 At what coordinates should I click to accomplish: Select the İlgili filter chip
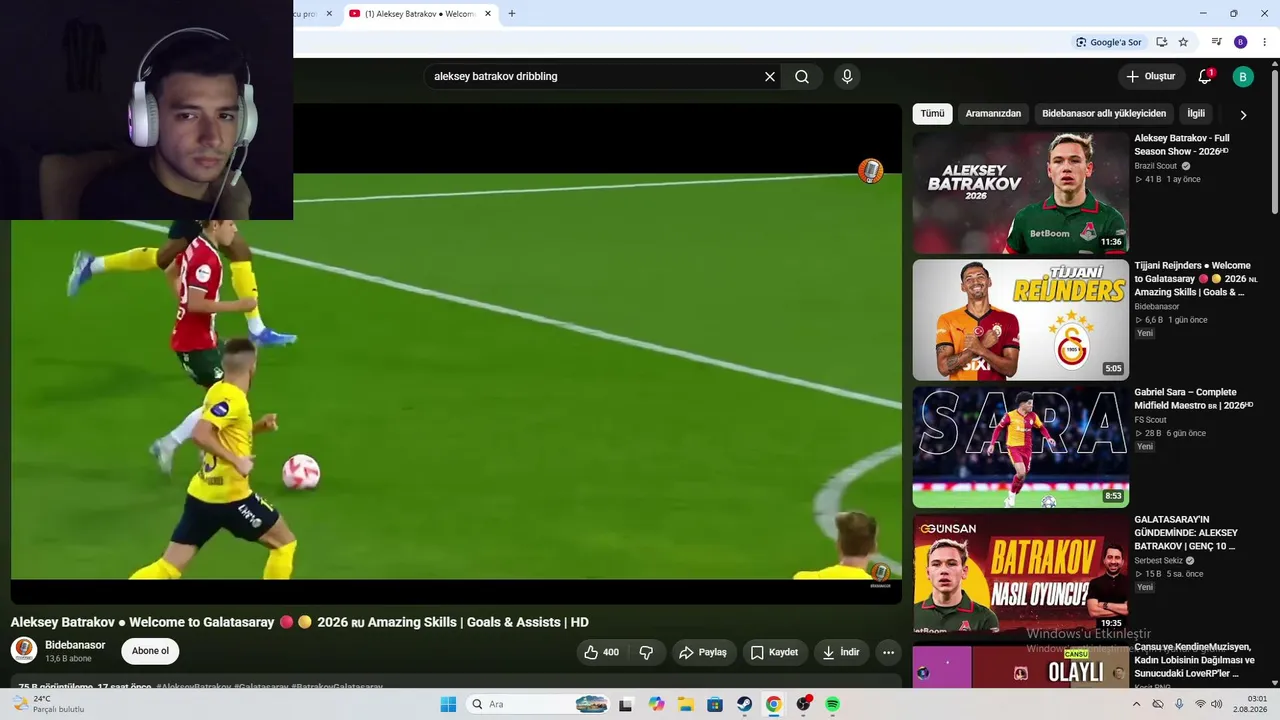(x=1196, y=114)
